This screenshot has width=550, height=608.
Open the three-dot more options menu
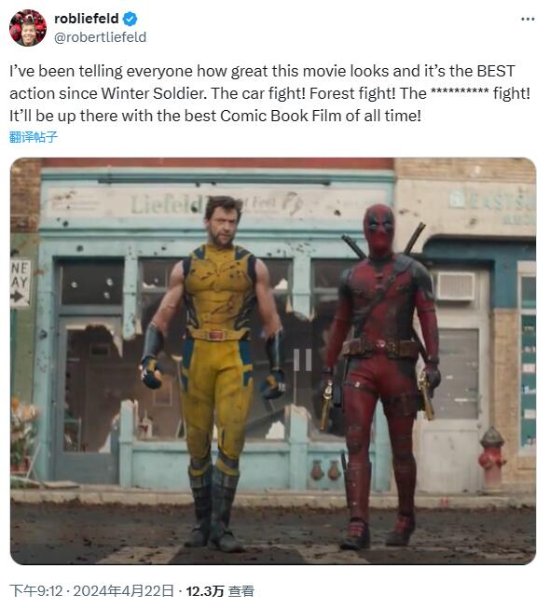click(x=528, y=19)
